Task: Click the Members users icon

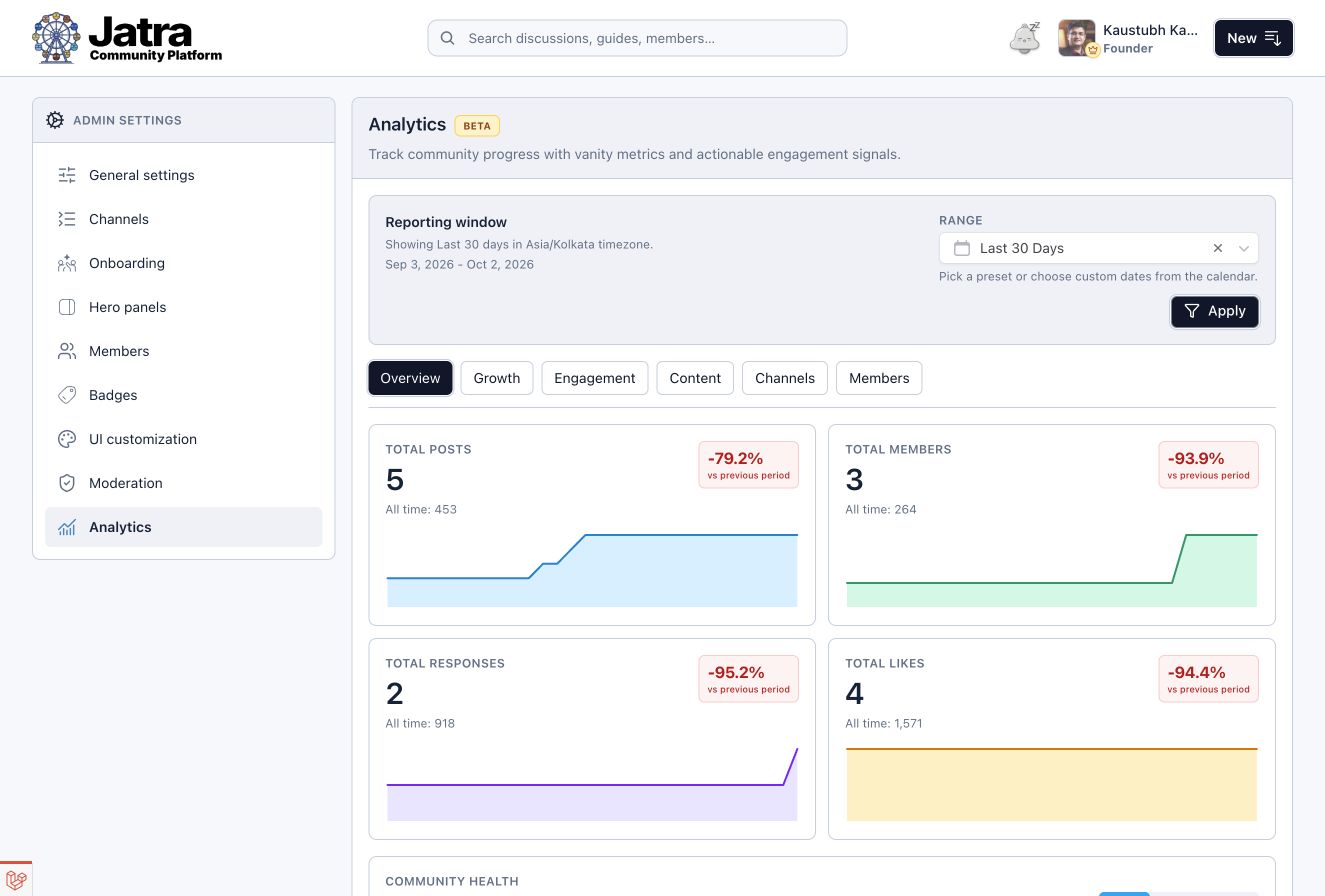Action: pos(67,351)
